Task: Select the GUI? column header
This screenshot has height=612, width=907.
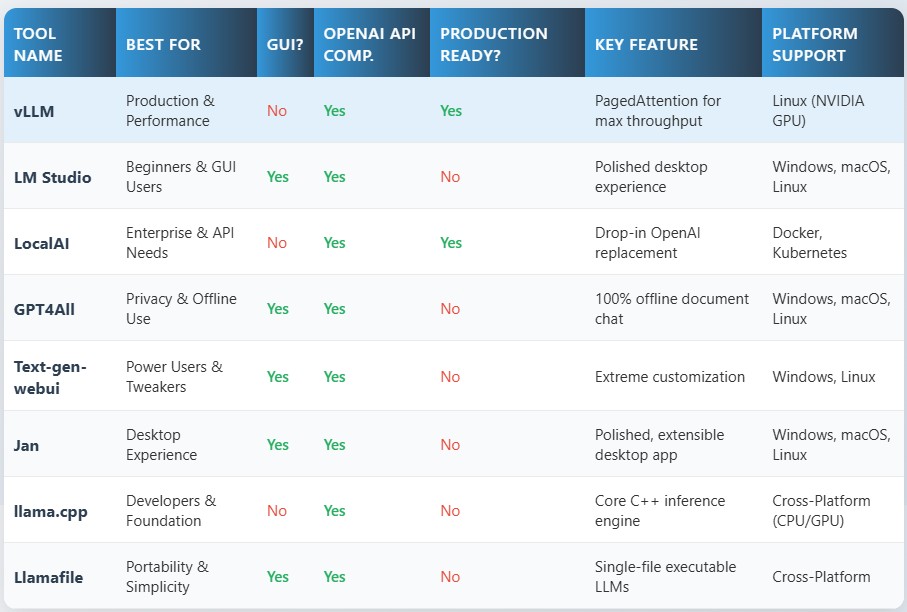Action: (284, 44)
